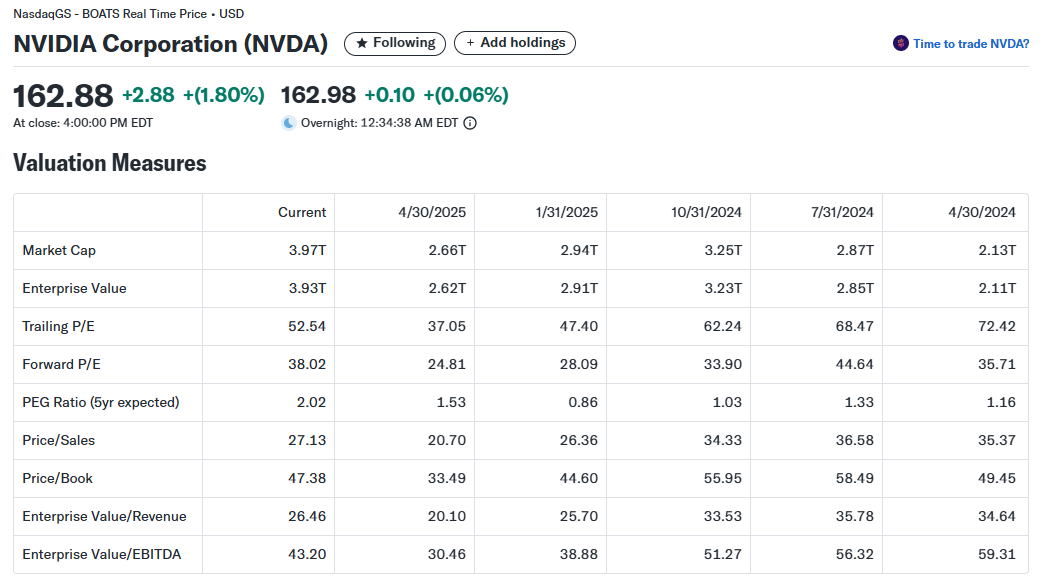The height and width of the screenshot is (578, 1040).
Task: Click the overnight moon icon
Action: pos(289,123)
